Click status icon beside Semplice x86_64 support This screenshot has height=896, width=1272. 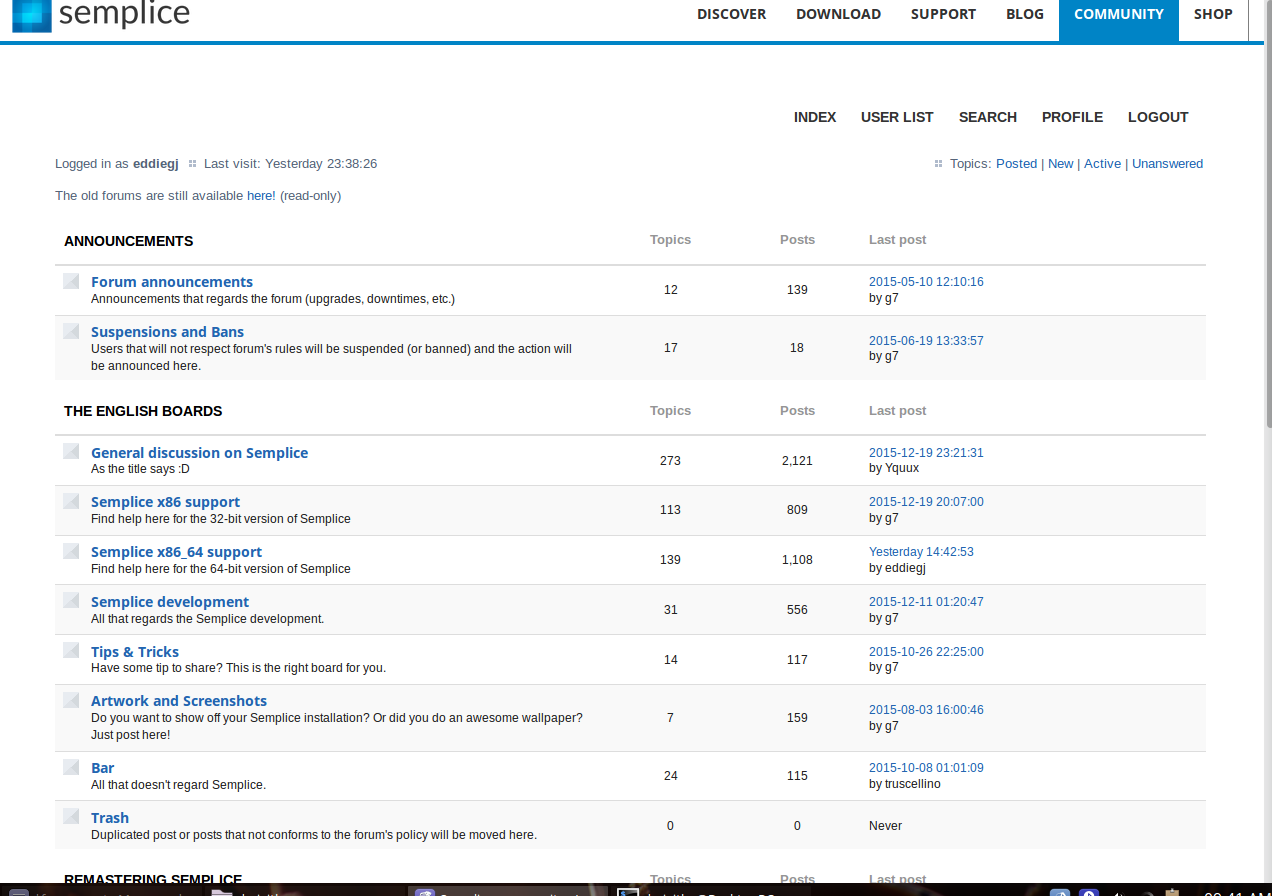[x=71, y=551]
